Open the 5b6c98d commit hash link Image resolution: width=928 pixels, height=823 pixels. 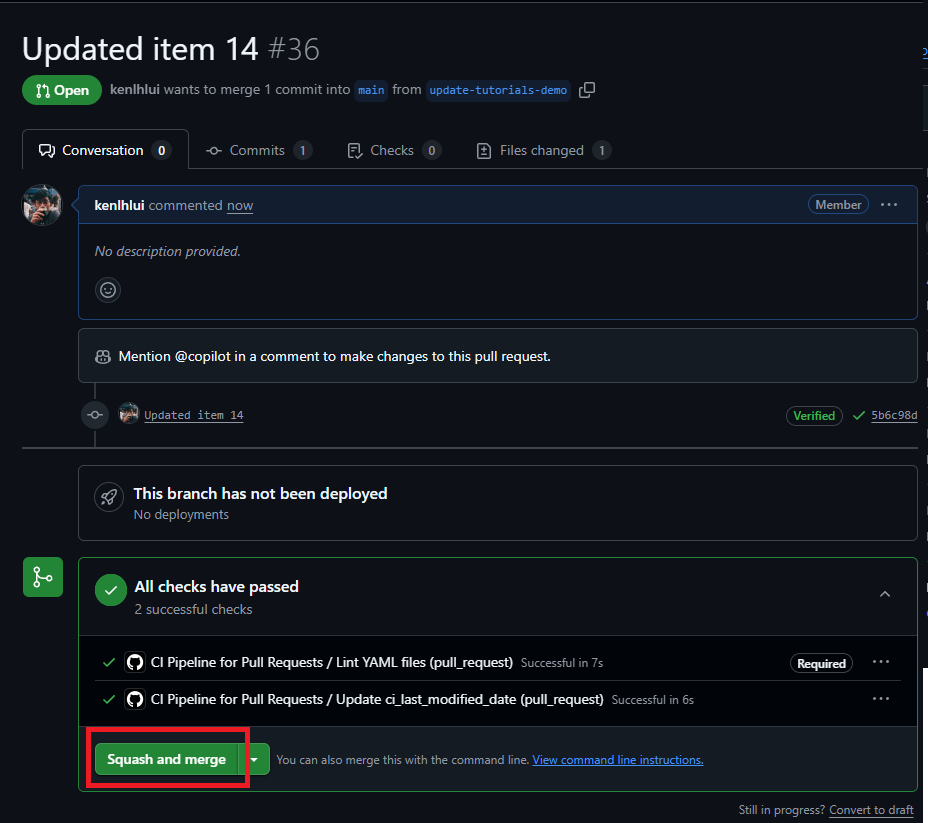click(x=894, y=415)
